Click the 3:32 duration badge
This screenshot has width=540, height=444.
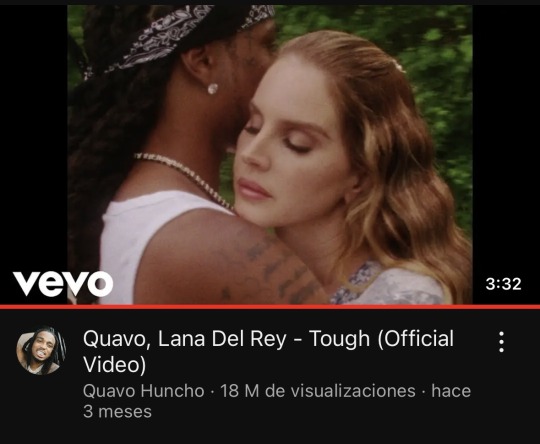(x=503, y=284)
